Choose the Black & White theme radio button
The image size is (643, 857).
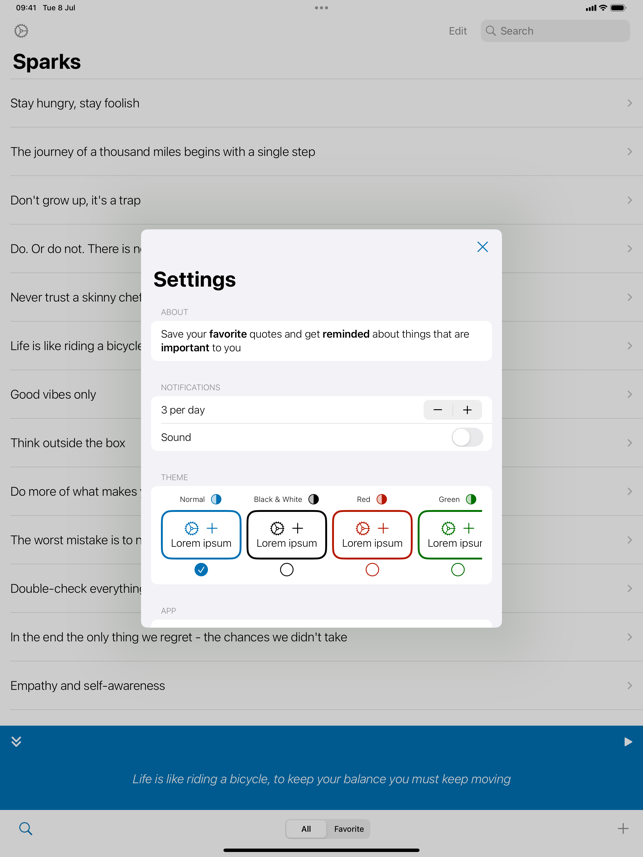point(287,570)
